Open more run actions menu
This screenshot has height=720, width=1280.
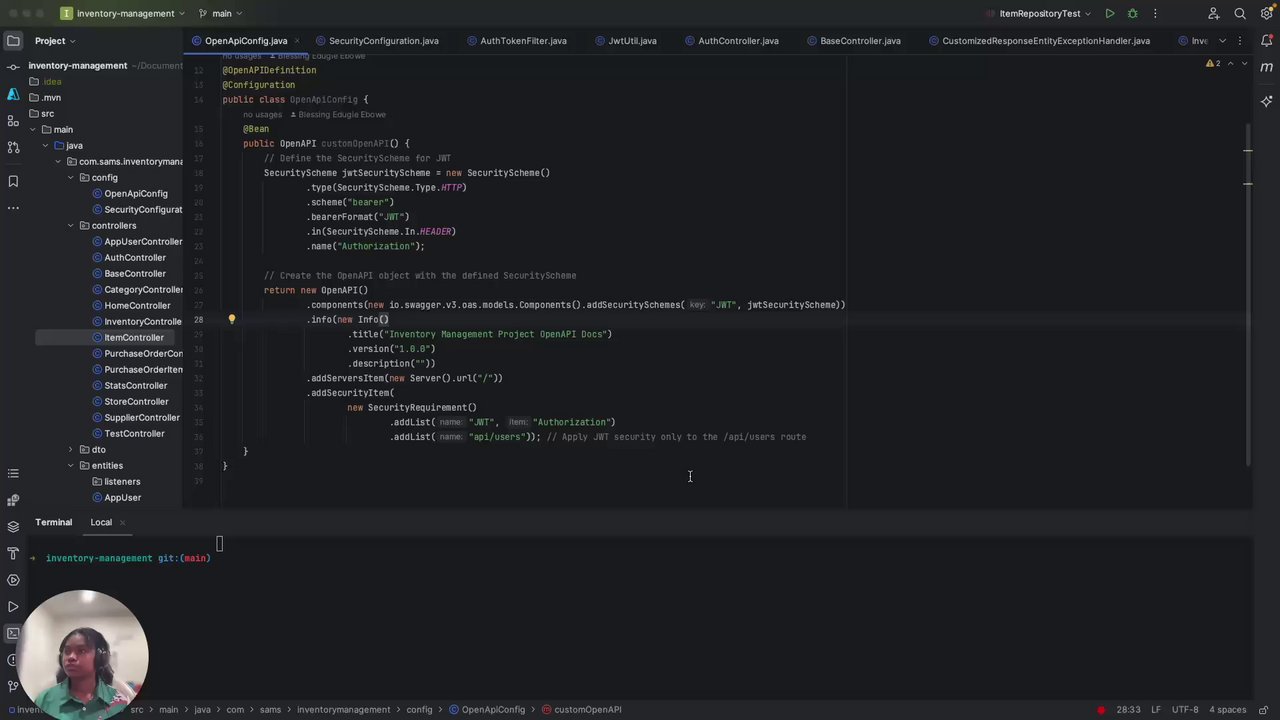click(1155, 14)
